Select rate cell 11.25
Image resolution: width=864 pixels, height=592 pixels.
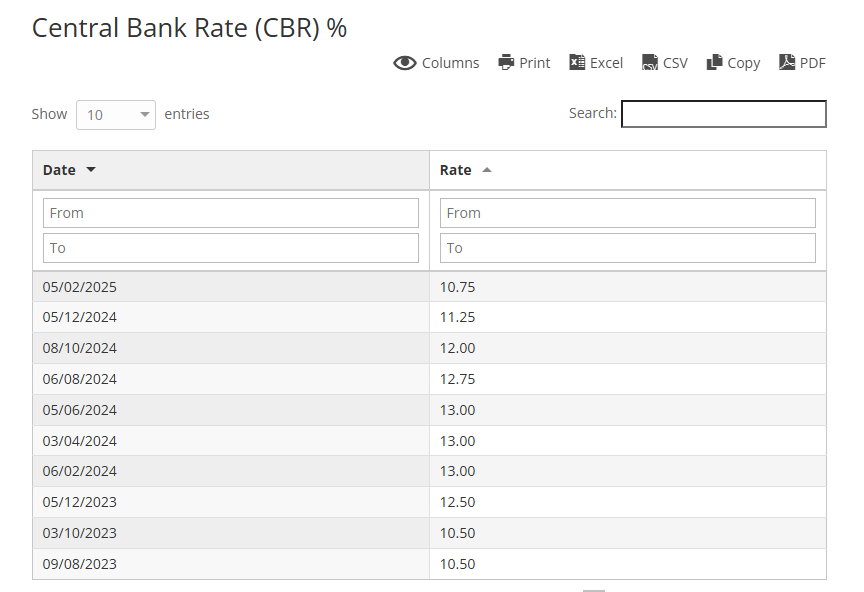(x=628, y=317)
